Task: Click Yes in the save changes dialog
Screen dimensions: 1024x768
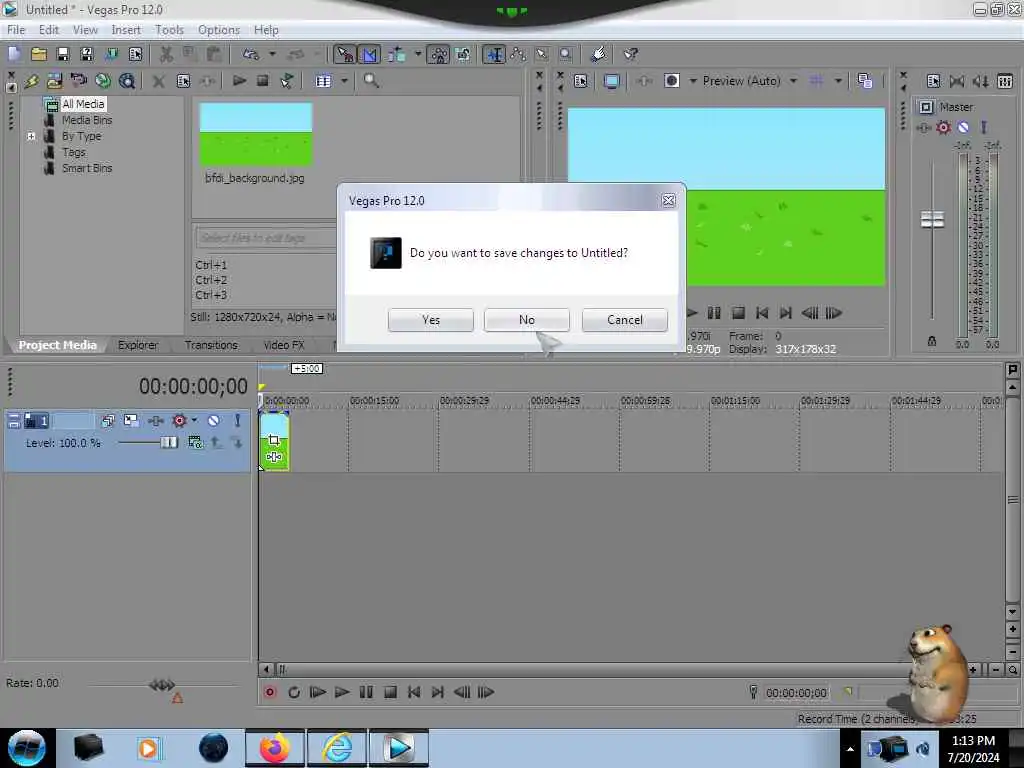Action: click(x=430, y=320)
